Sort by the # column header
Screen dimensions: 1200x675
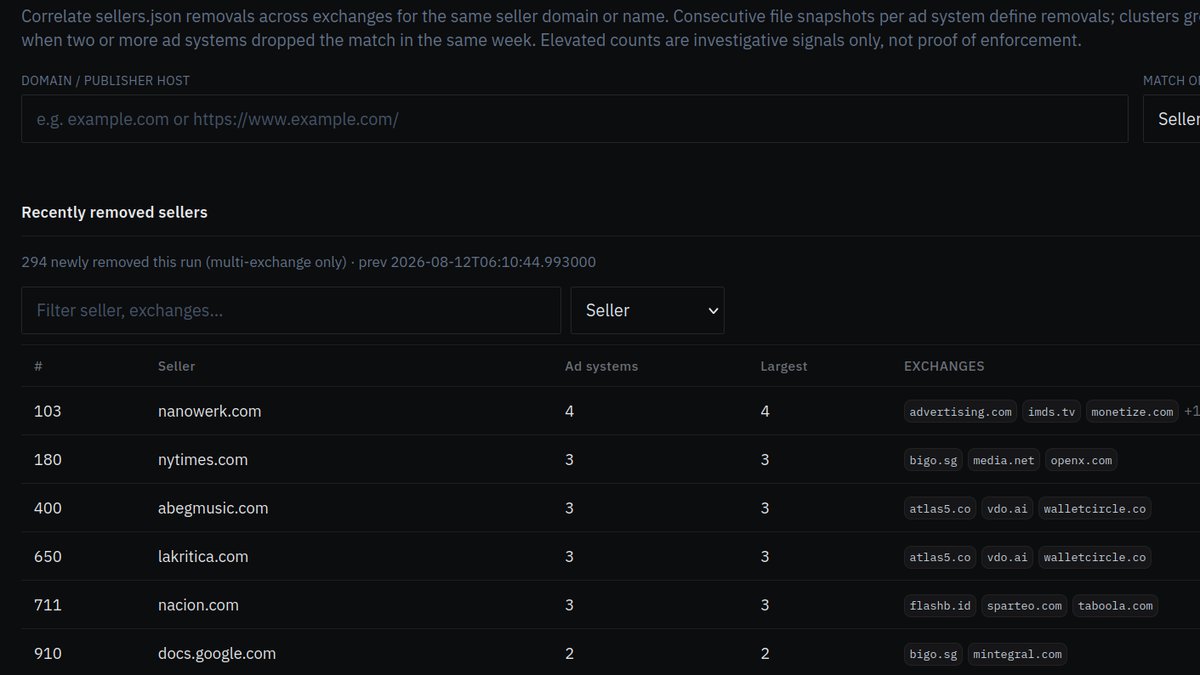(x=38, y=366)
